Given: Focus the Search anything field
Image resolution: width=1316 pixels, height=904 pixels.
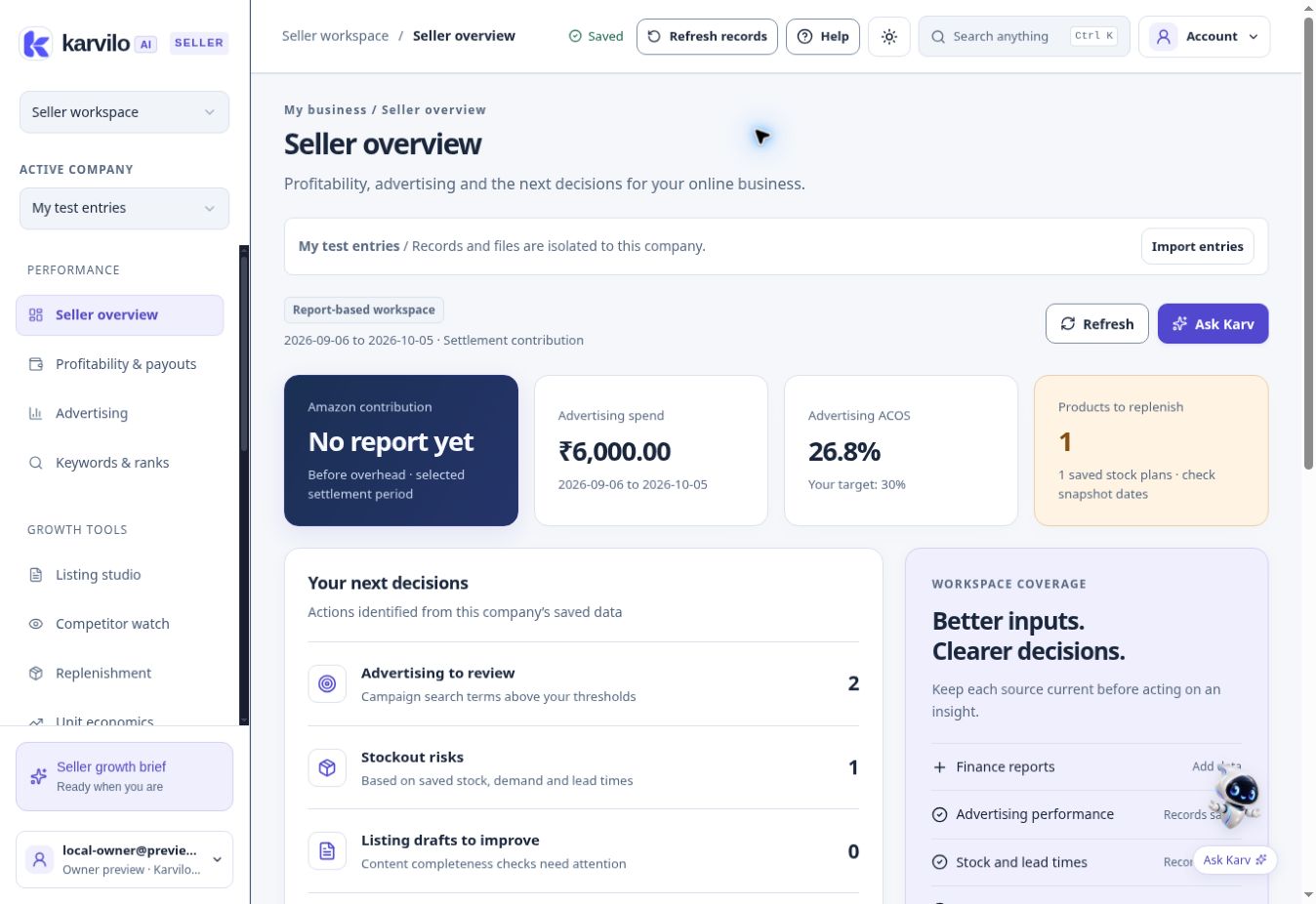Looking at the screenshot, I should pos(1023,37).
